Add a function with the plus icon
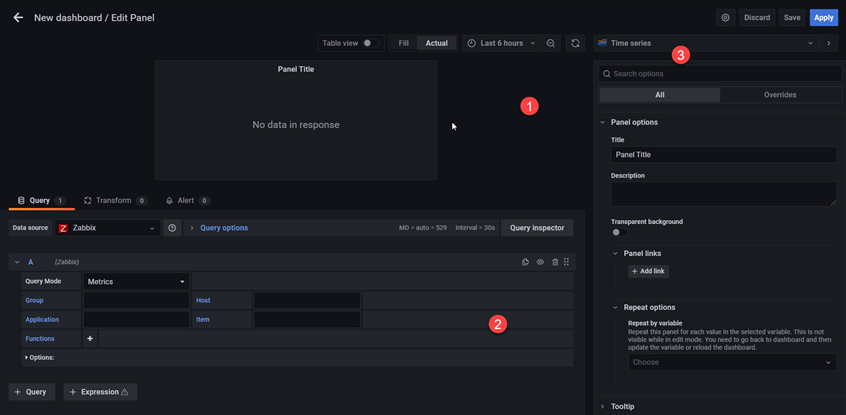The width and height of the screenshot is (846, 415). (x=90, y=339)
